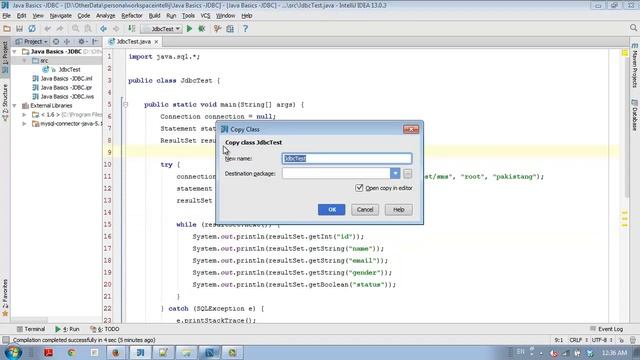
Task: Expand the < 1.6 > JDK library node
Action: click(x=24, y=115)
